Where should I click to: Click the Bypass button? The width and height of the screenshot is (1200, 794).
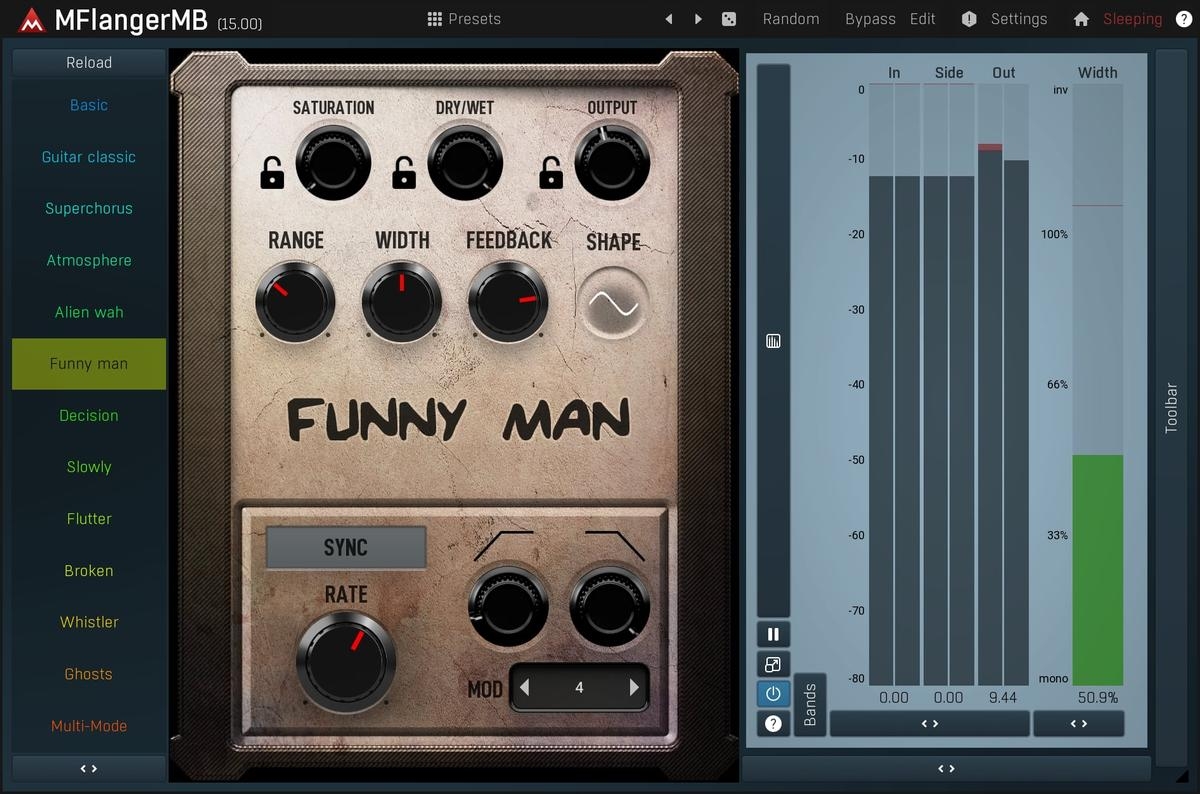(870, 19)
